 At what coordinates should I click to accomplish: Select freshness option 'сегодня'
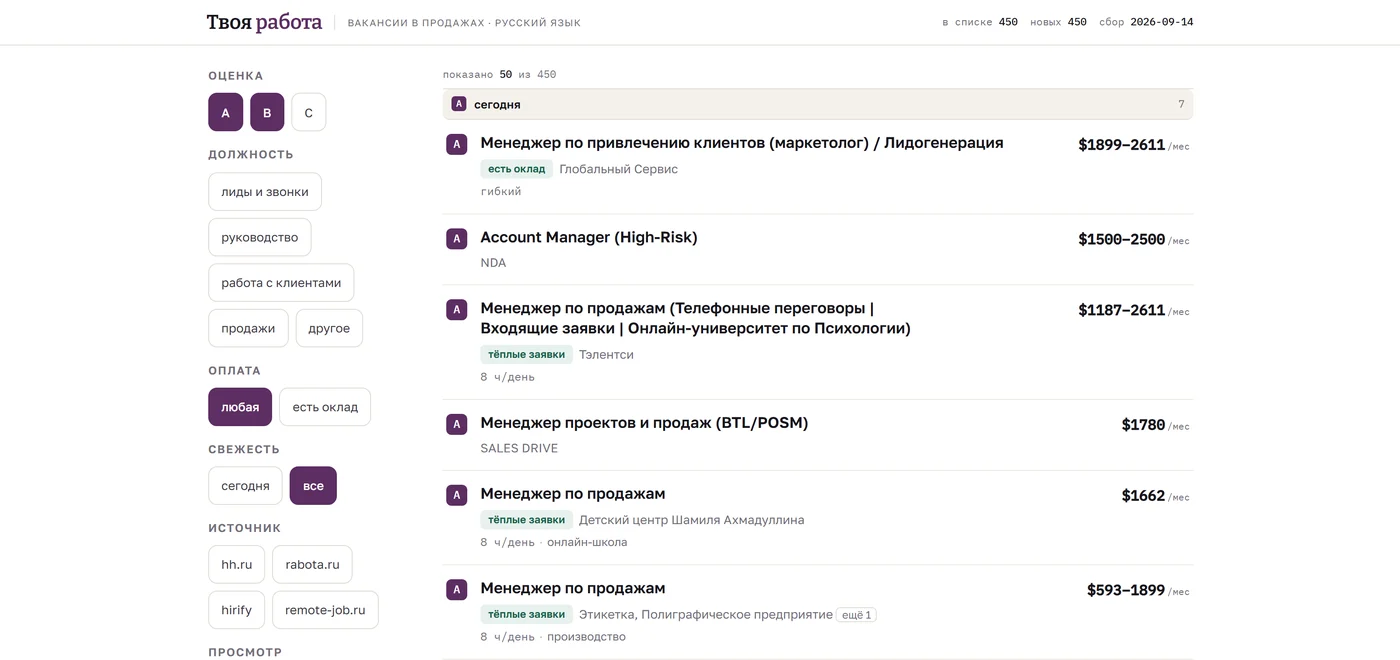pos(245,486)
